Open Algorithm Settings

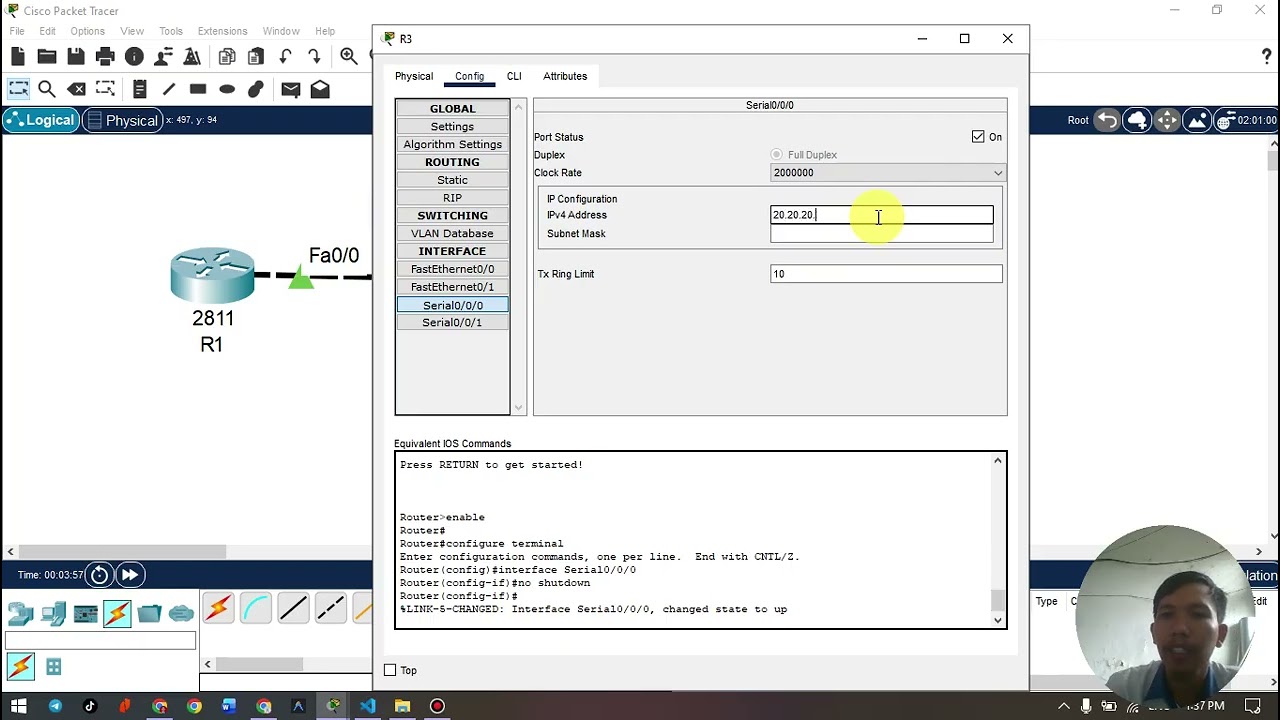pyautogui.click(x=452, y=144)
